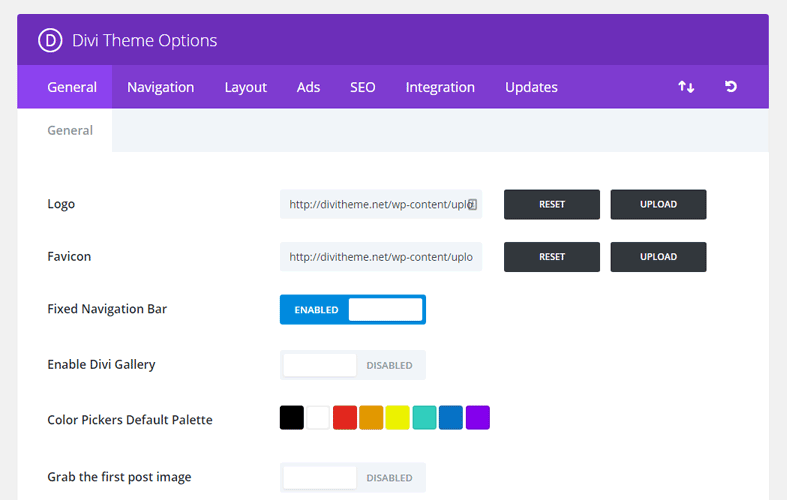This screenshot has width=787, height=500.
Task: Click the 'Logo' option label
Action: click(61, 204)
